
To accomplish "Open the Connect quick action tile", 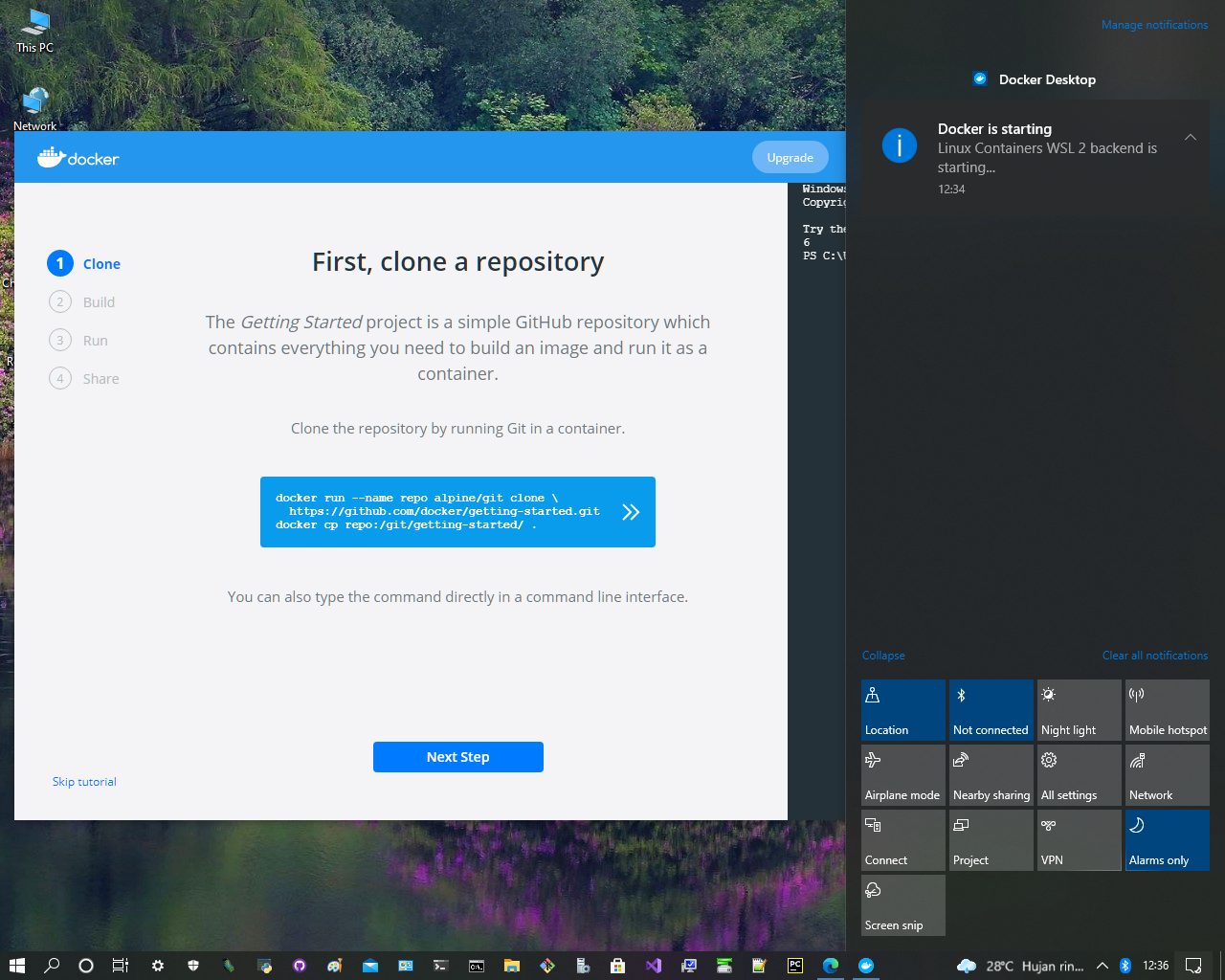I will (903, 839).
